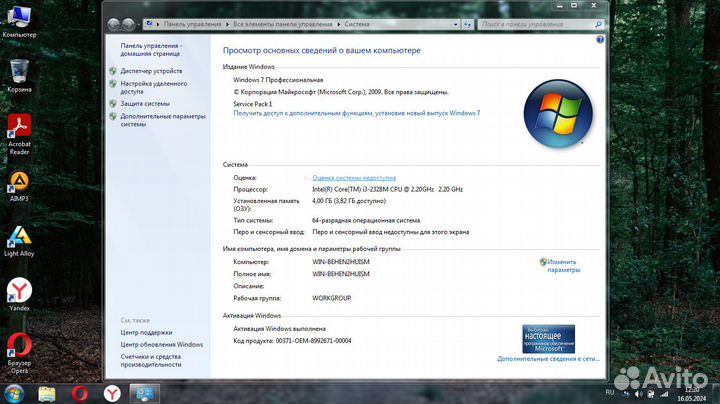Click the 64-разрядная операционная система text
720x404 pixels.
coord(366,220)
